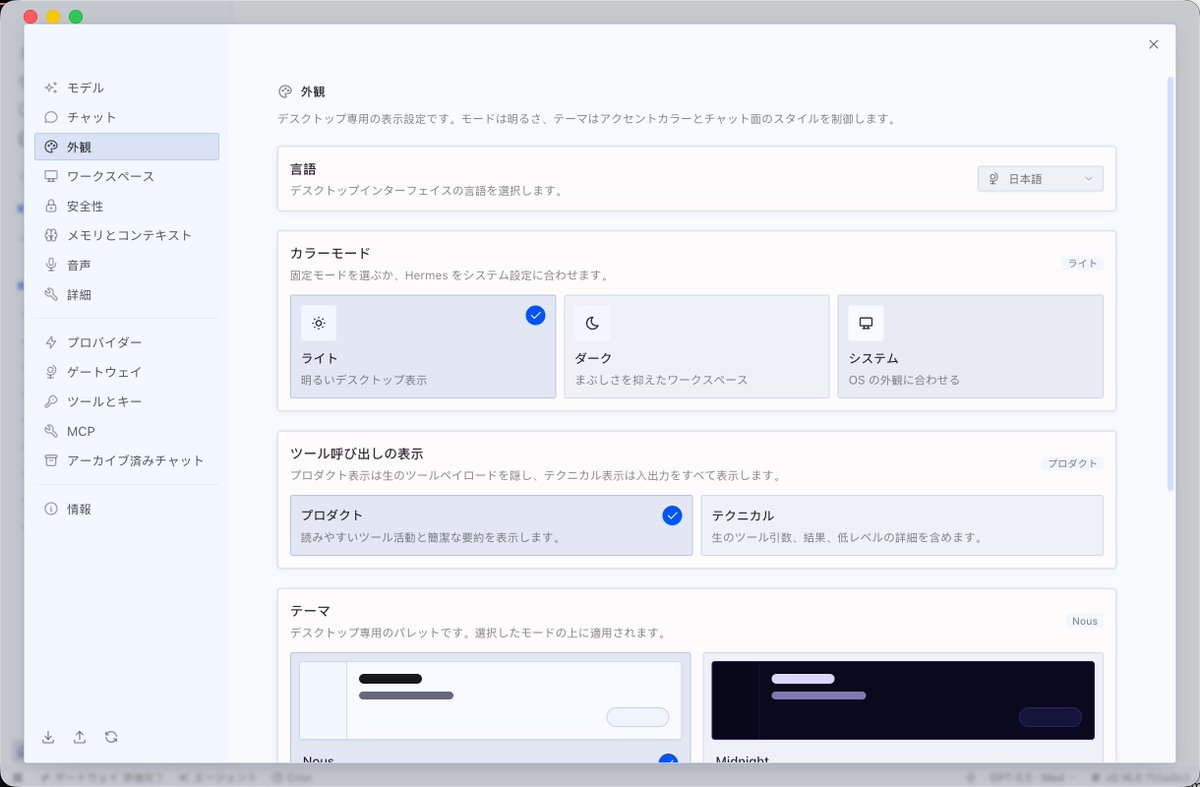Image resolution: width=1200 pixels, height=787 pixels.
Task: Go to ゲートウェイ in the sidebar
Action: (x=126, y=372)
